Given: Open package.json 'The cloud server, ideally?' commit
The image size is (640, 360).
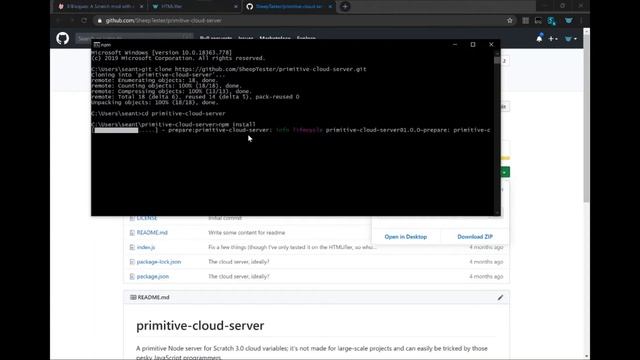Looking at the screenshot, I should [x=239, y=277].
